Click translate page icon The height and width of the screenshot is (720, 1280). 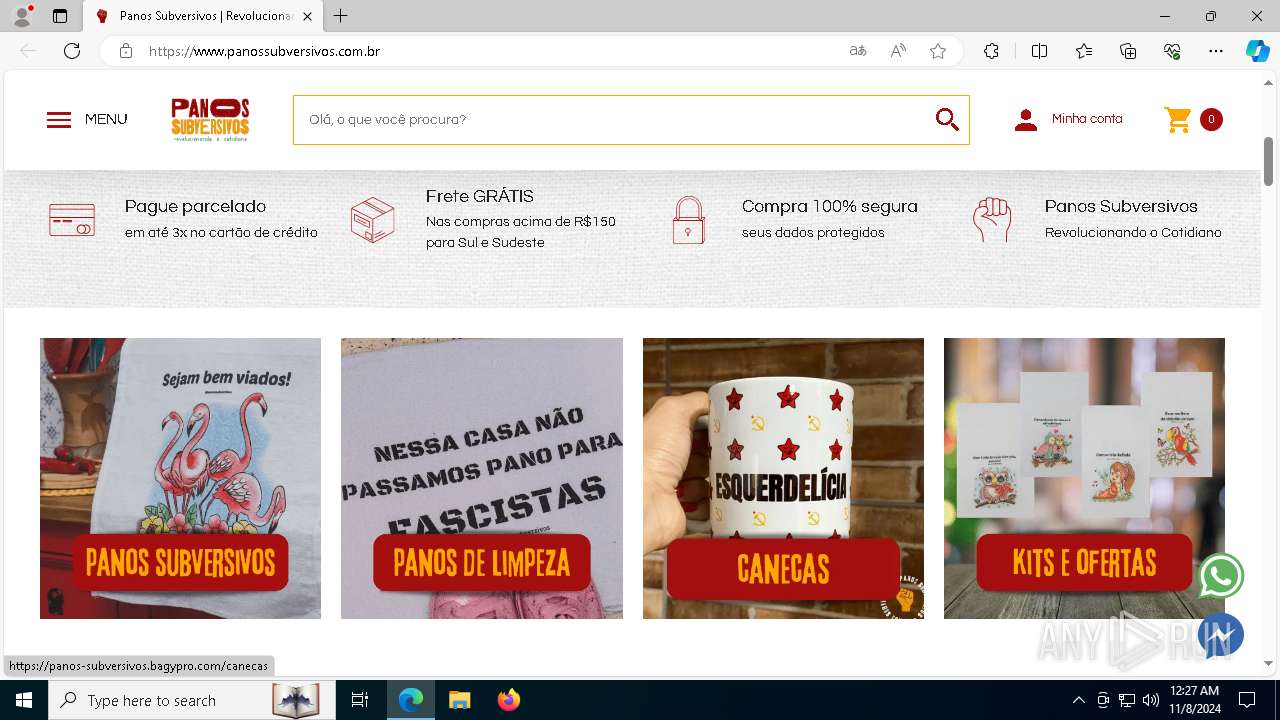[x=858, y=51]
